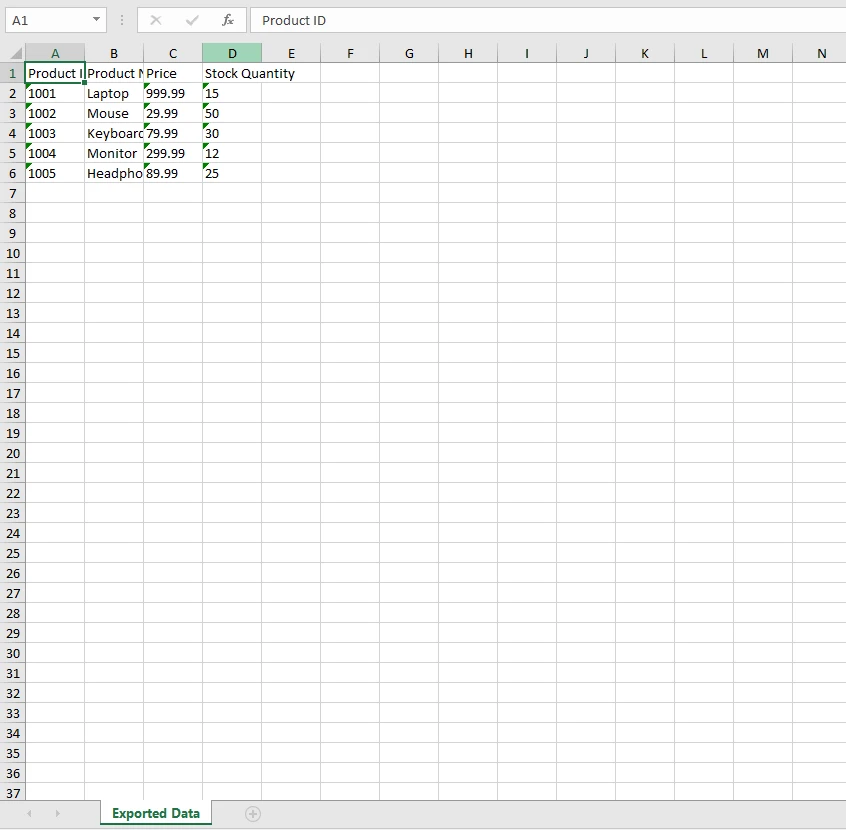Add a new sheet with plus icon

[253, 814]
